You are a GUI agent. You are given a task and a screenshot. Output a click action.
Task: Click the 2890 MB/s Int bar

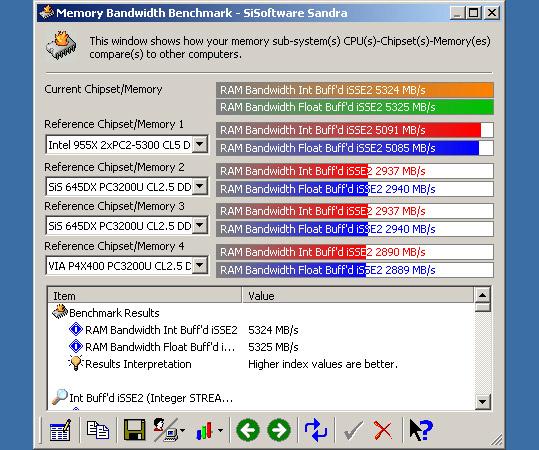click(355, 252)
